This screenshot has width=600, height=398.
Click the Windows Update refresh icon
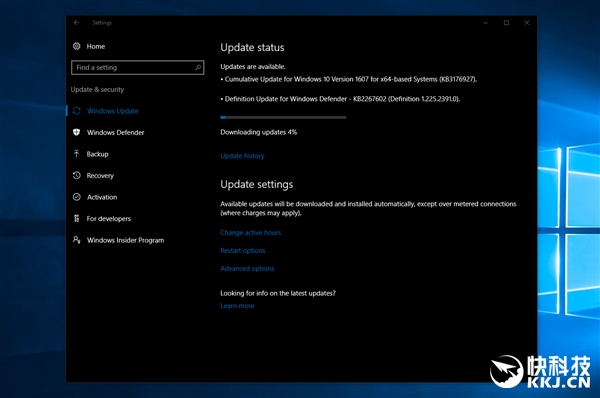[77, 111]
